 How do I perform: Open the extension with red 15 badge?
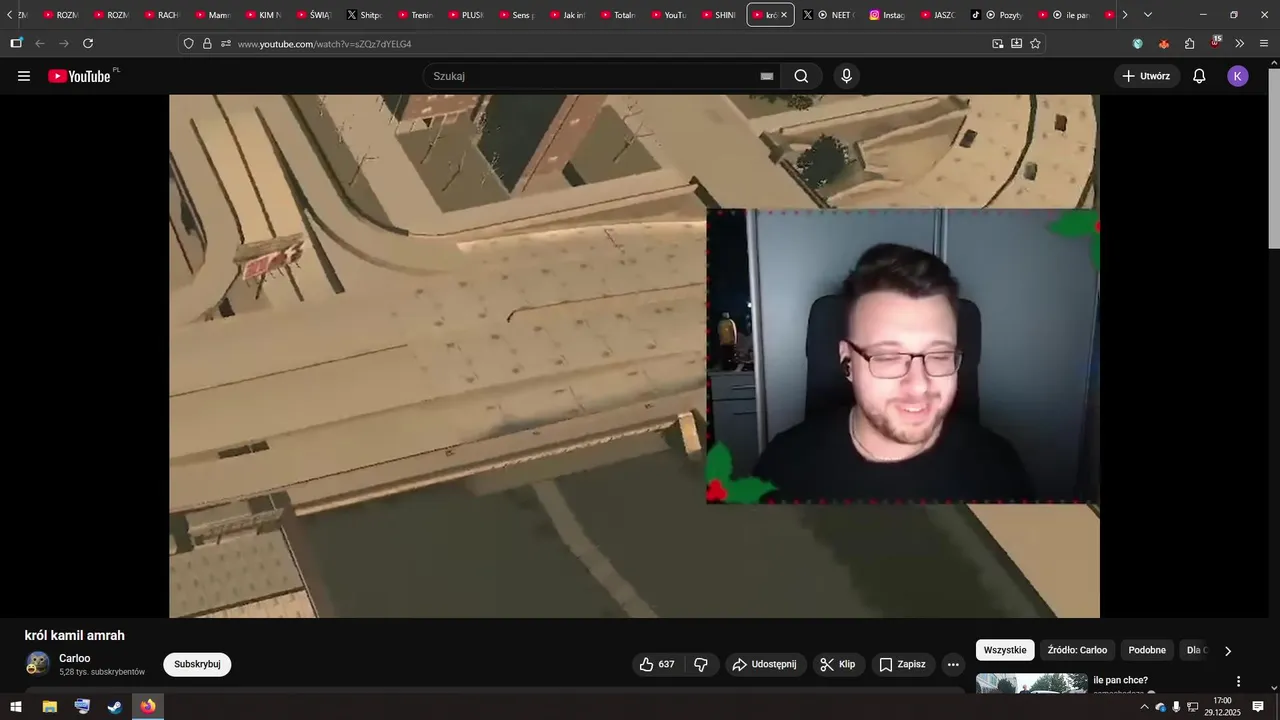click(1215, 43)
